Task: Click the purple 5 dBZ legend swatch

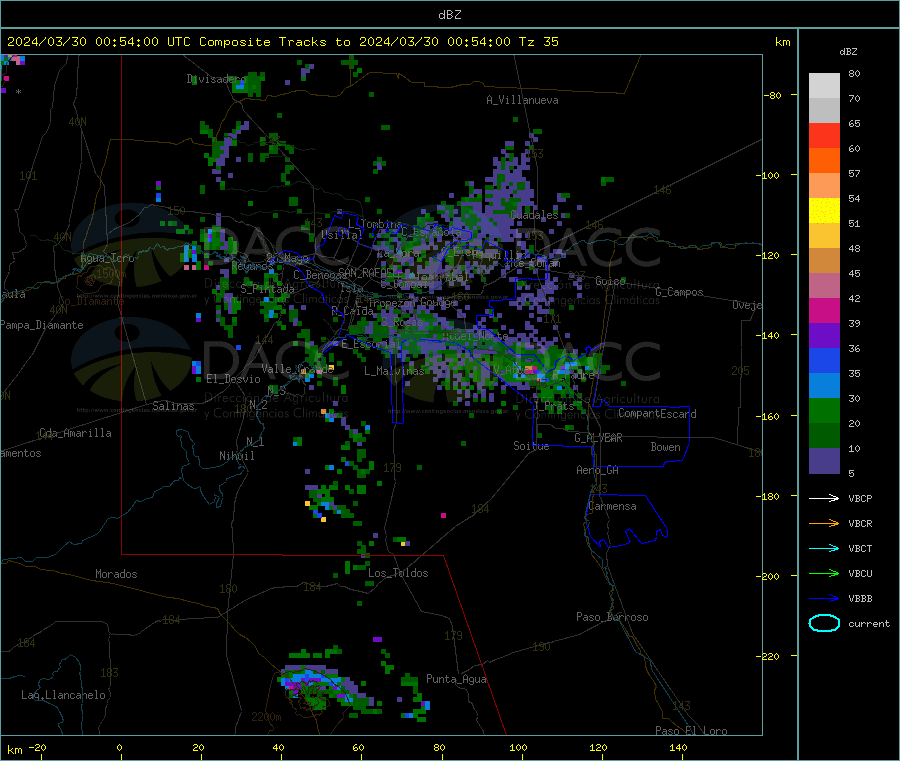Action: click(824, 461)
